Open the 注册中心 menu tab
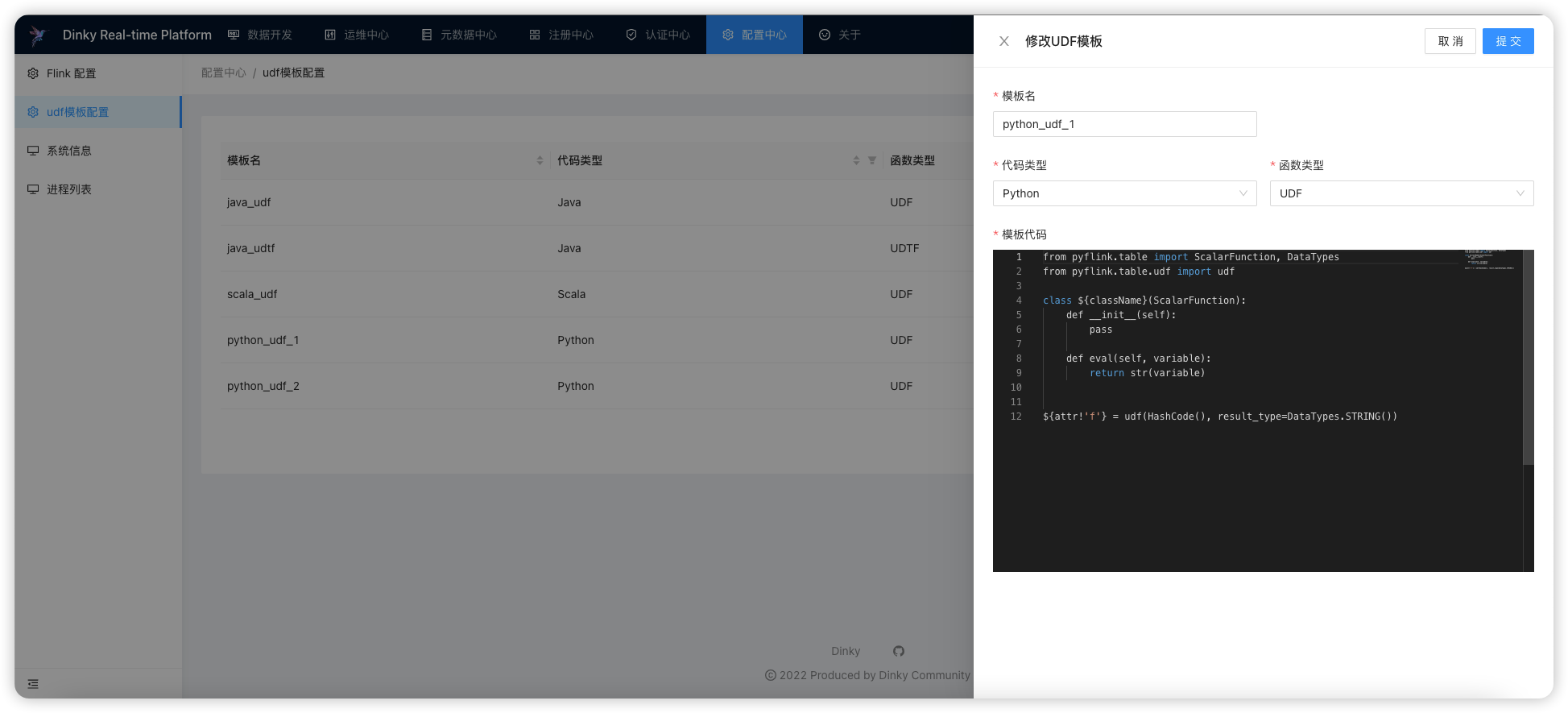The image size is (1568, 713). click(x=561, y=35)
